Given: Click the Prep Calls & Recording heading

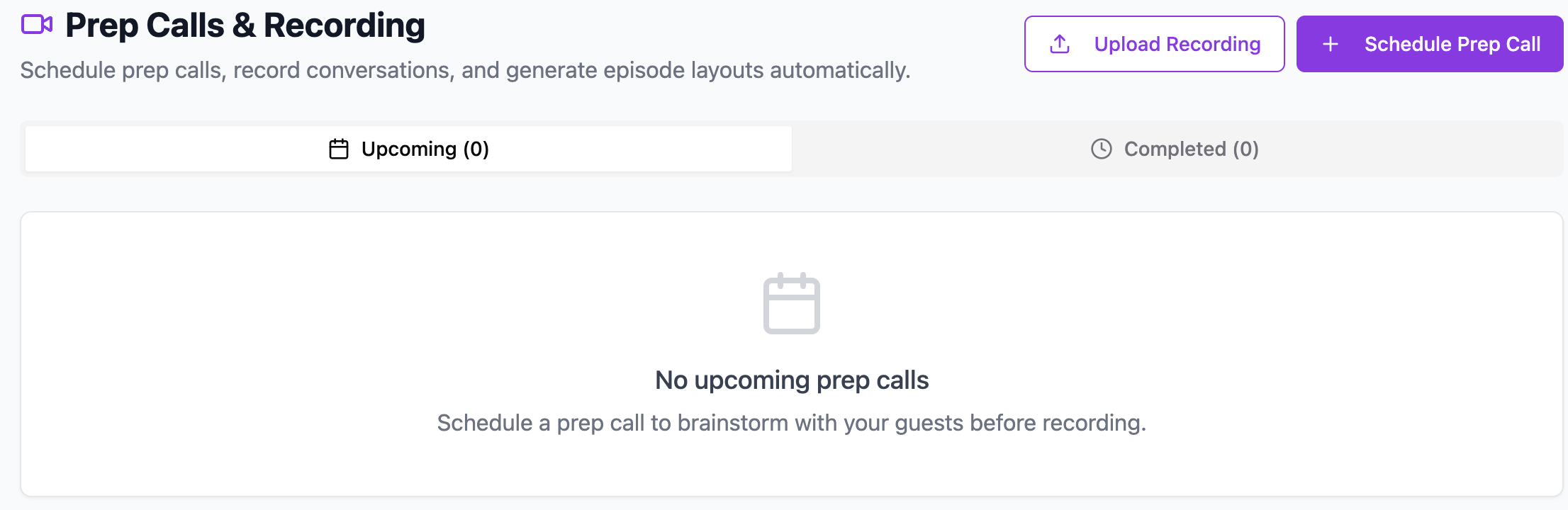Looking at the screenshot, I should (x=245, y=25).
